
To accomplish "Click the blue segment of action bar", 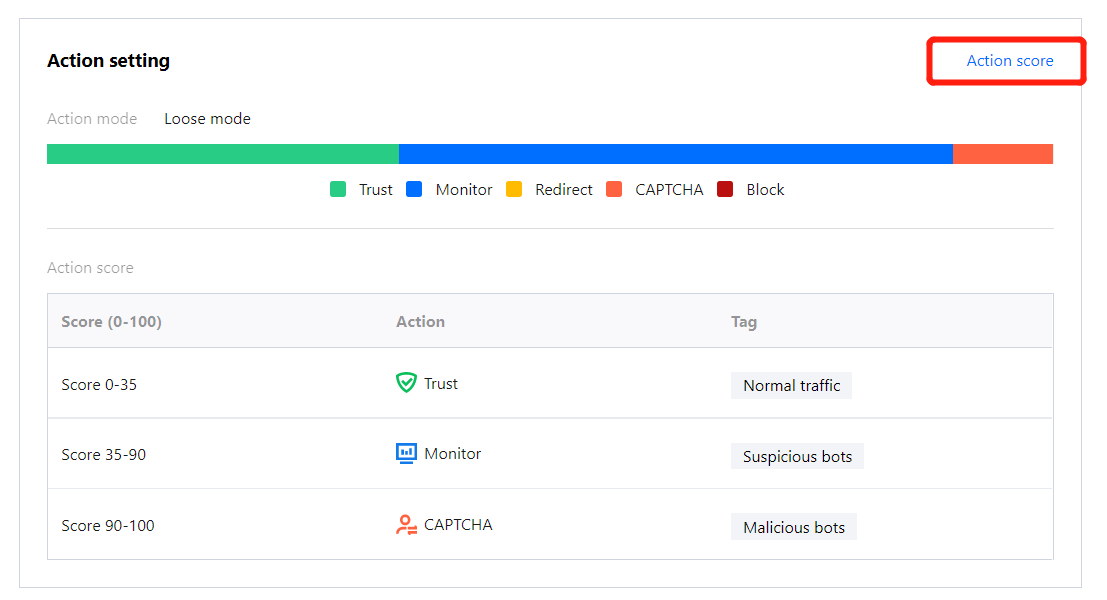I will click(x=675, y=154).
